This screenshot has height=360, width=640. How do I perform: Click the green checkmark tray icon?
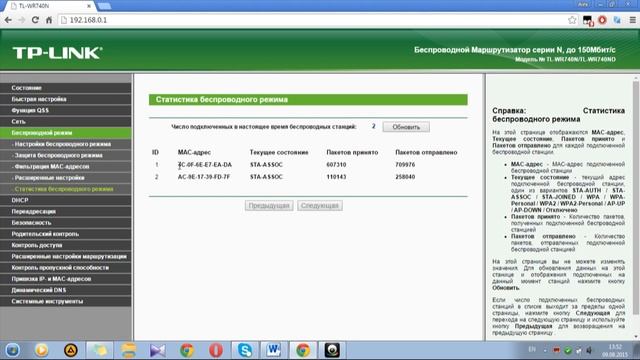tap(568, 350)
